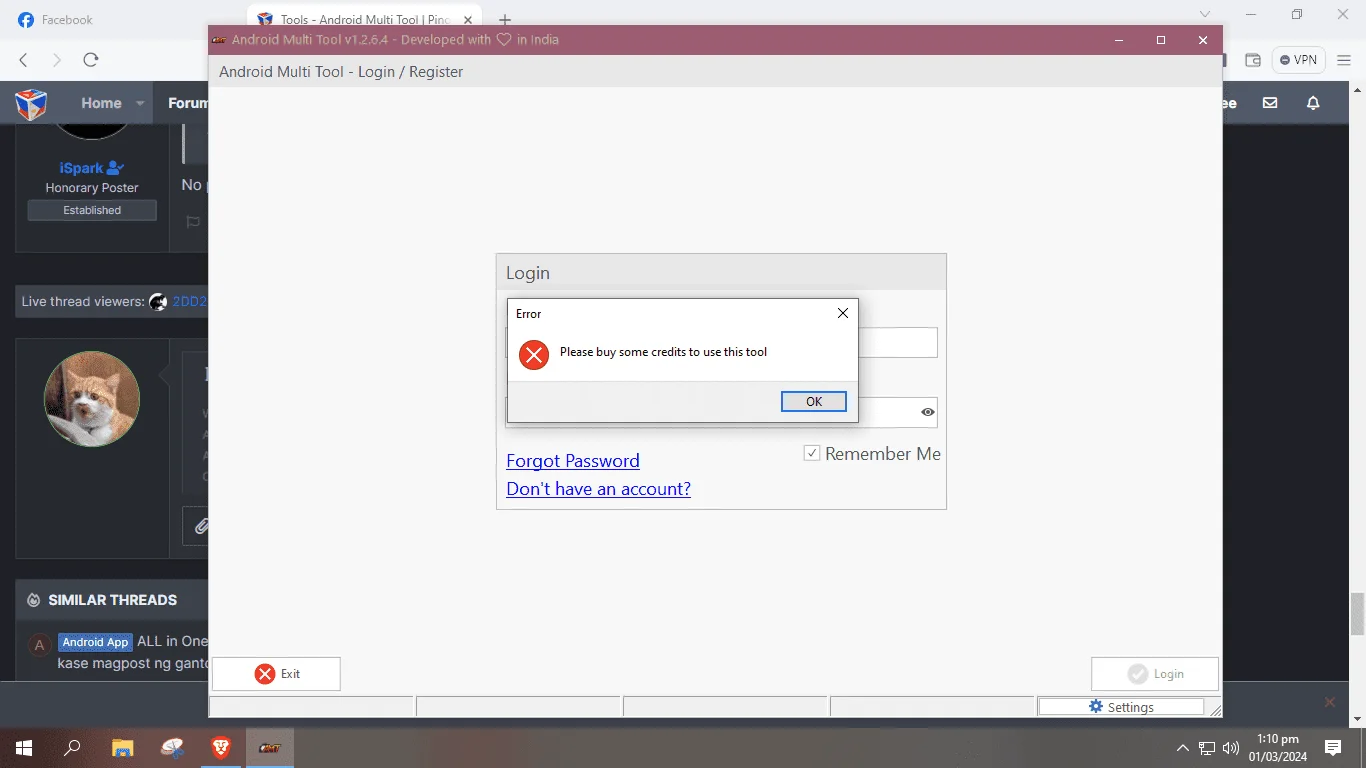Click the SIMILAR THREADS flame icon
The image size is (1366, 768).
[x=33, y=600]
